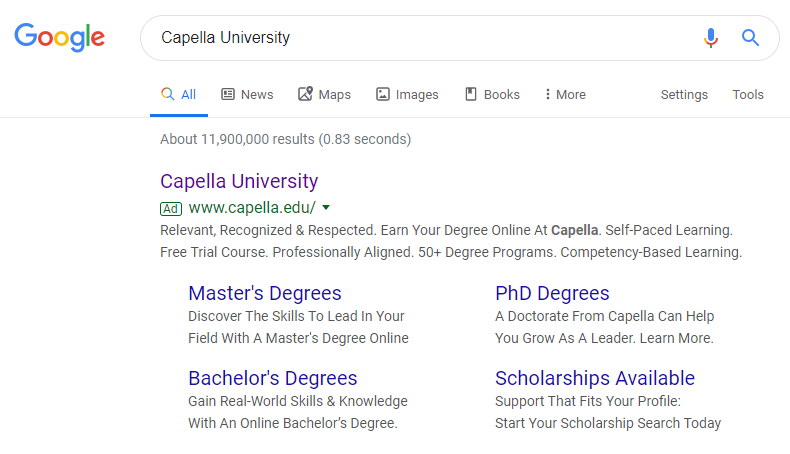The image size is (790, 454).
Task: Switch to the Maps tab
Action: click(324, 94)
